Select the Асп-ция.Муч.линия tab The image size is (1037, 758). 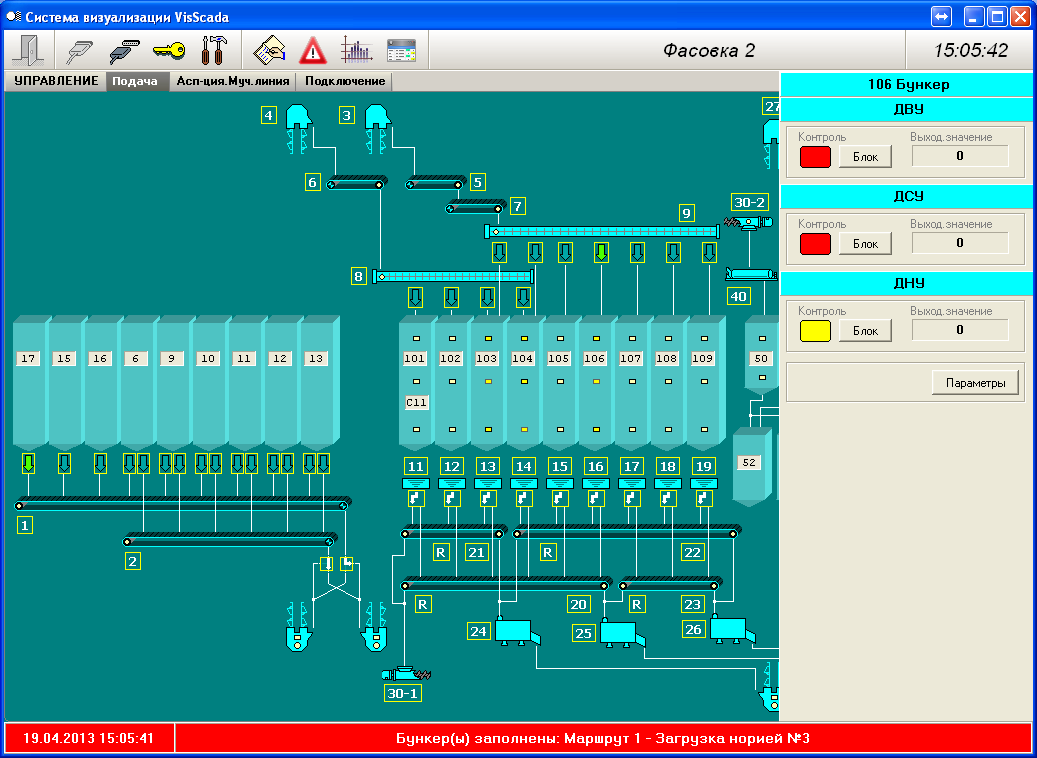tap(233, 82)
